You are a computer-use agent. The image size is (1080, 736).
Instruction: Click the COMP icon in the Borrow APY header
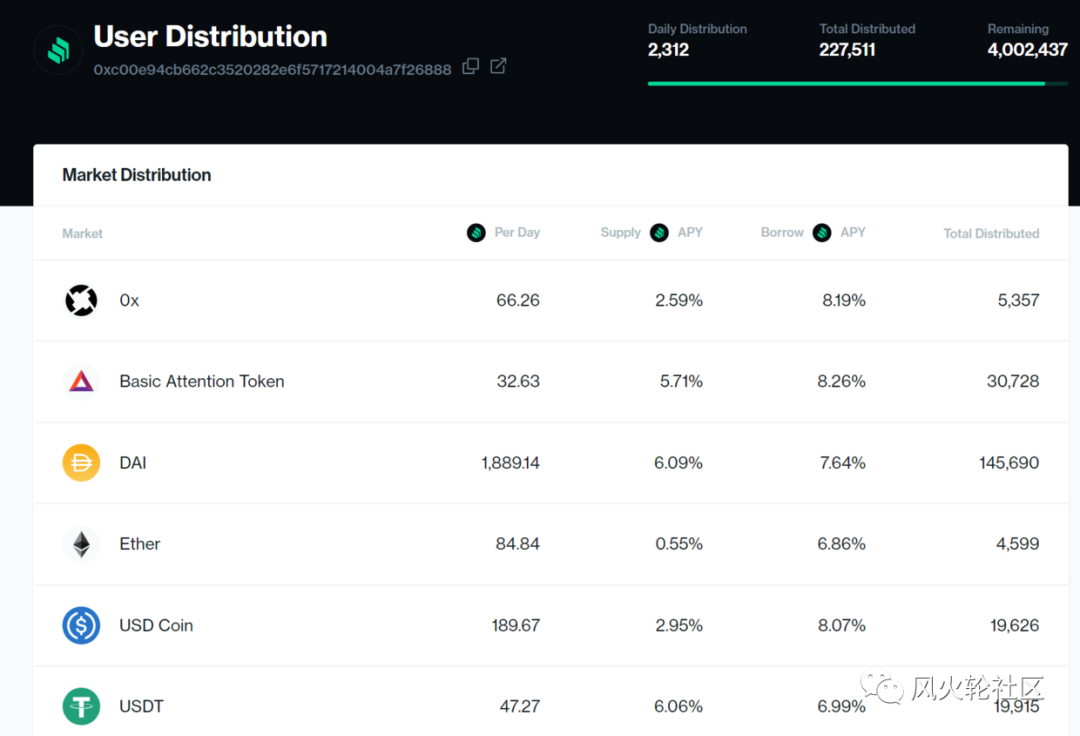822,233
